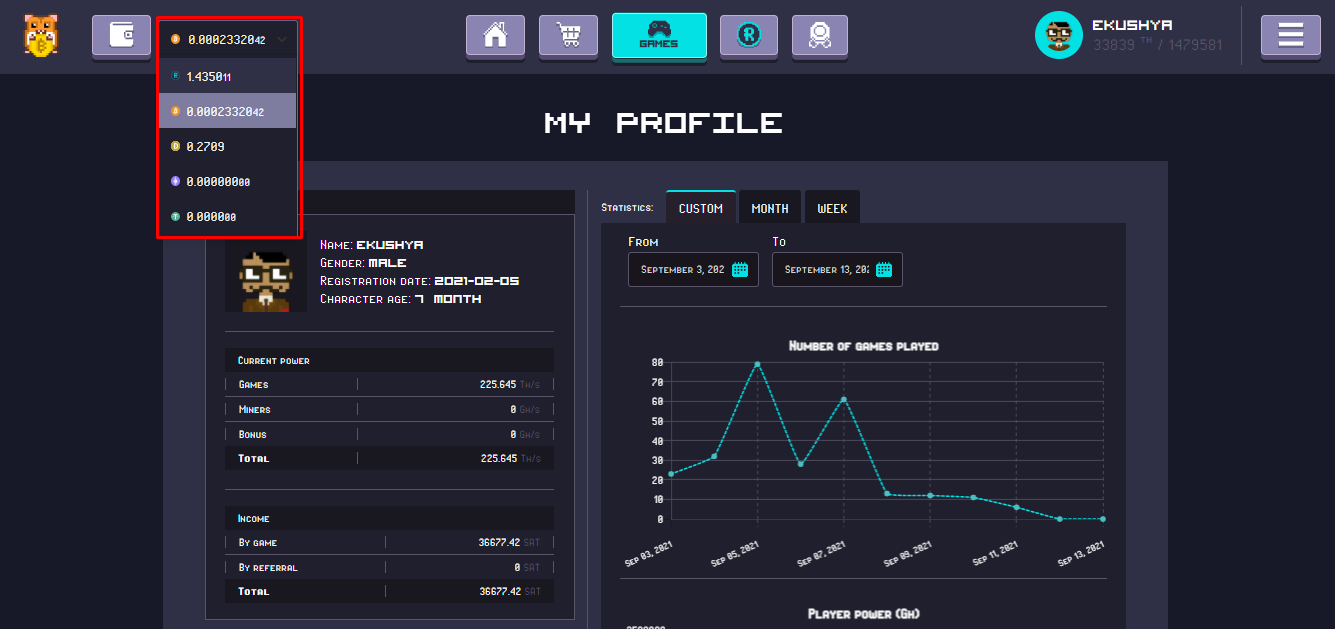Viewport: 1335px width, 629px height.
Task: Click the Current power Total row label
Action: tap(253, 458)
